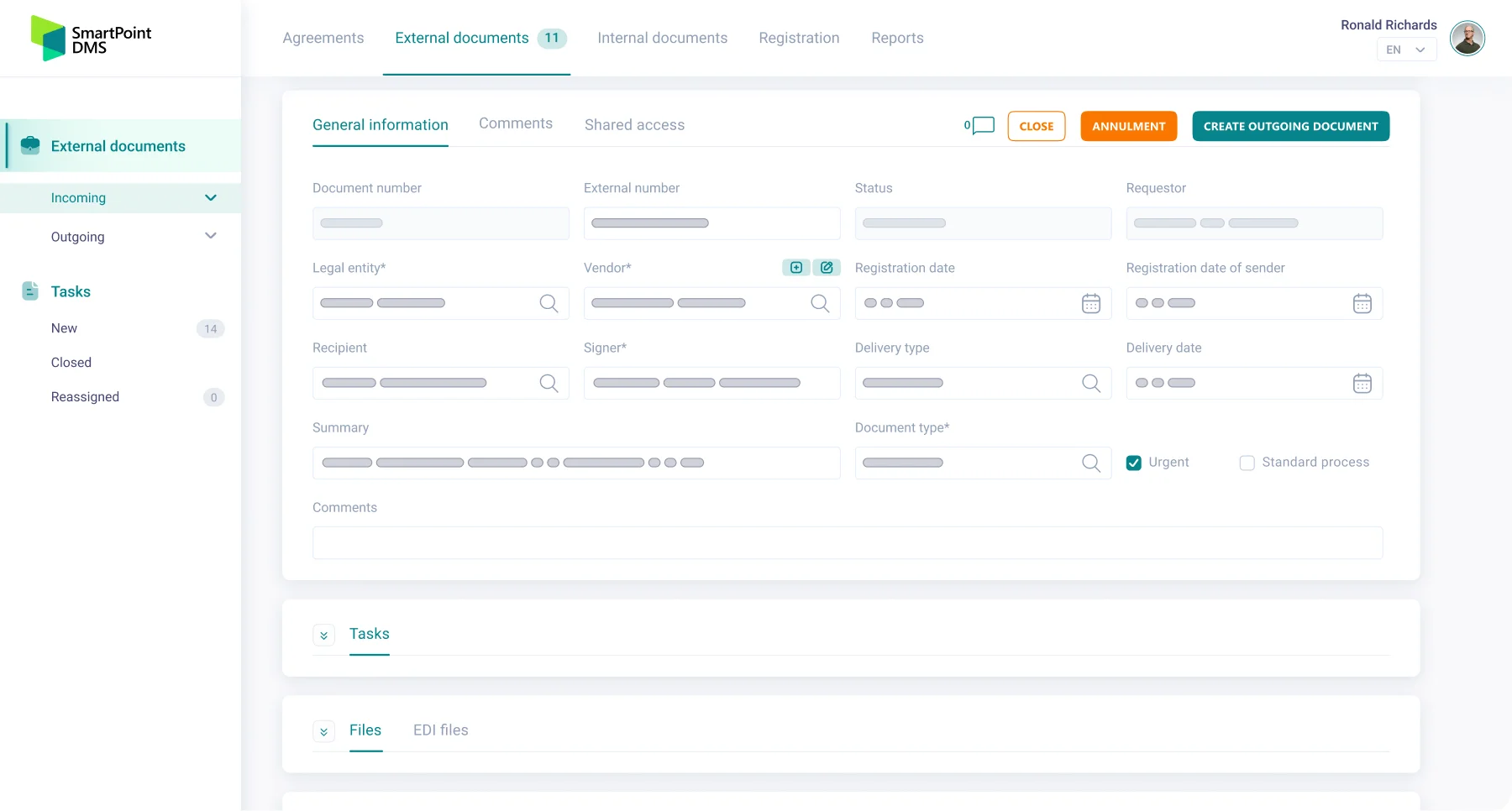Screen dimensions: 1512x811
Task: Click the Tasks sidebar icon
Action: pyautogui.click(x=29, y=290)
